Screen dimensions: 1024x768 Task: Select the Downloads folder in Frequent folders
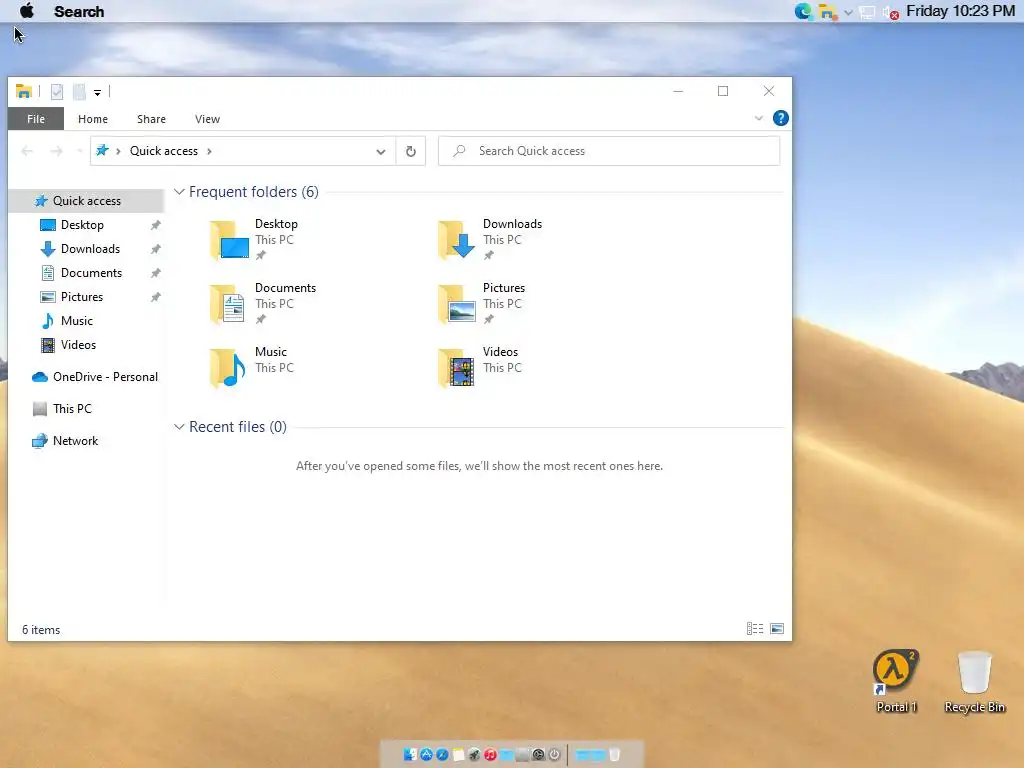[x=490, y=239]
